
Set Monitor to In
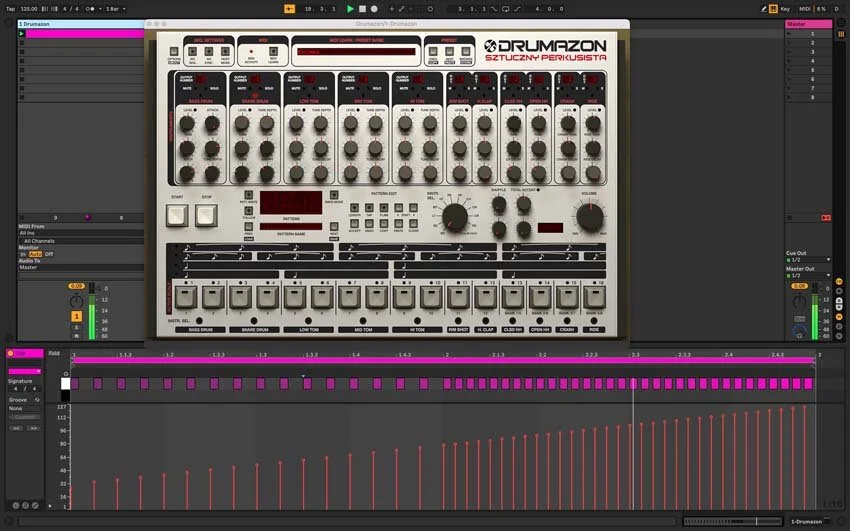[x=23, y=254]
